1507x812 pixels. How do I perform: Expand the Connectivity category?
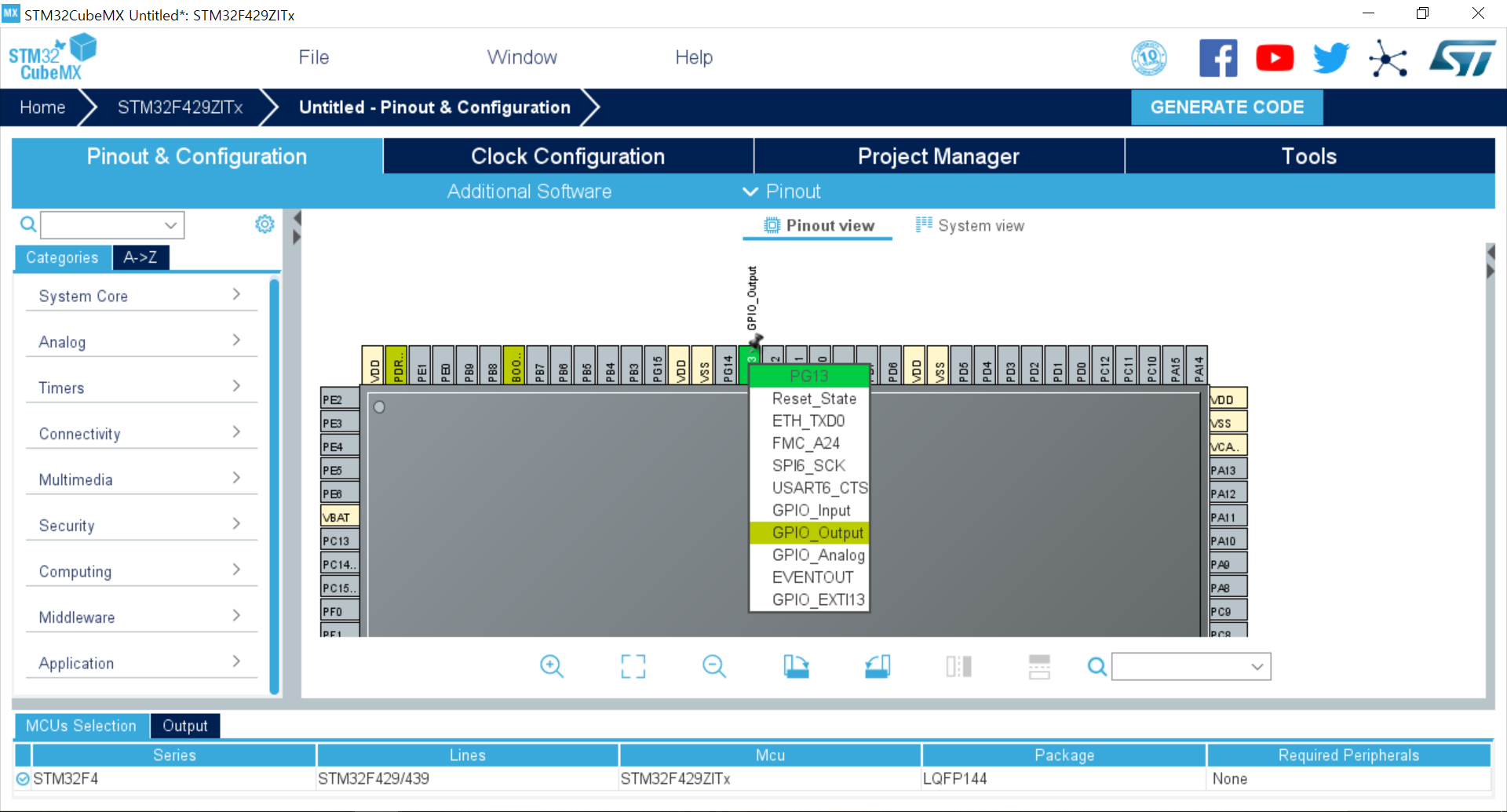click(141, 434)
